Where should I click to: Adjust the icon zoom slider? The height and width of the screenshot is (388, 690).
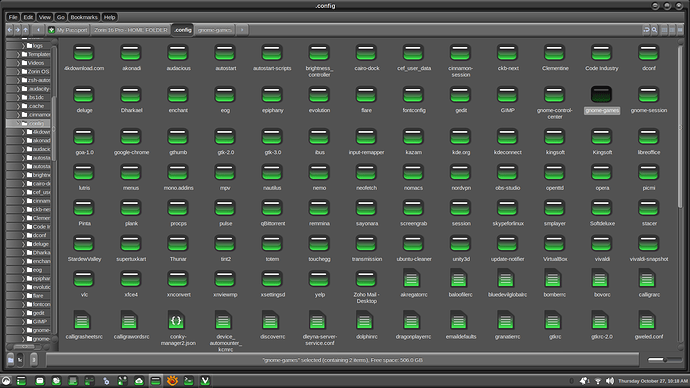[665, 360]
